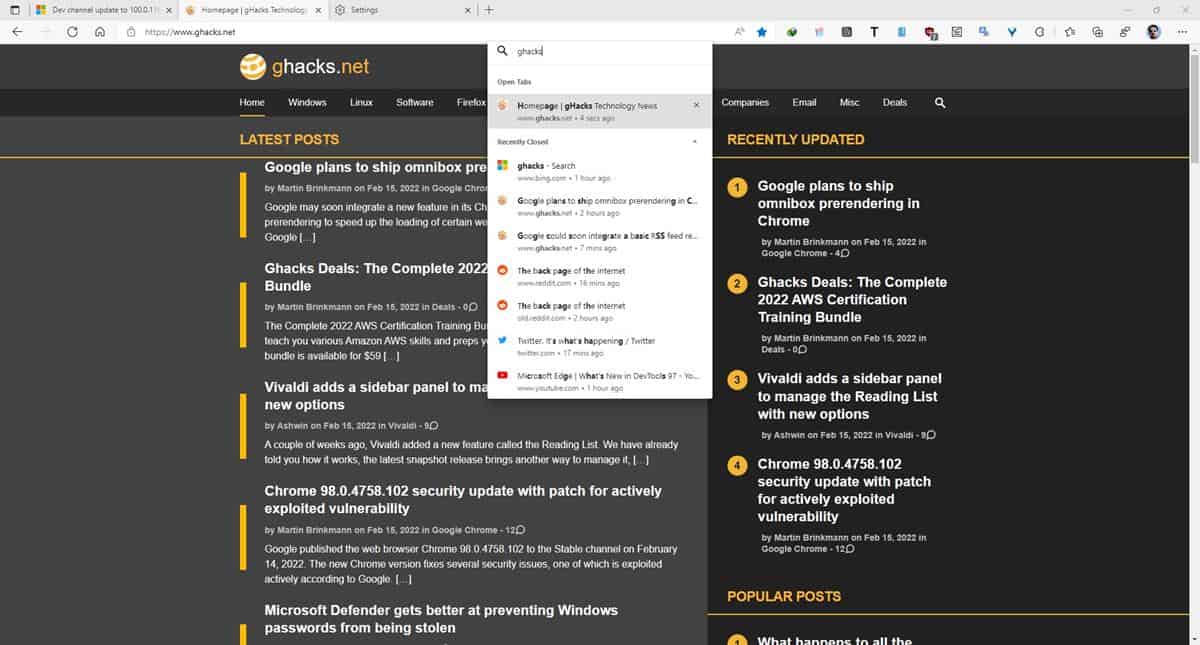Click the ghacks.net logo
Image resolution: width=1200 pixels, height=645 pixels.
click(x=307, y=67)
